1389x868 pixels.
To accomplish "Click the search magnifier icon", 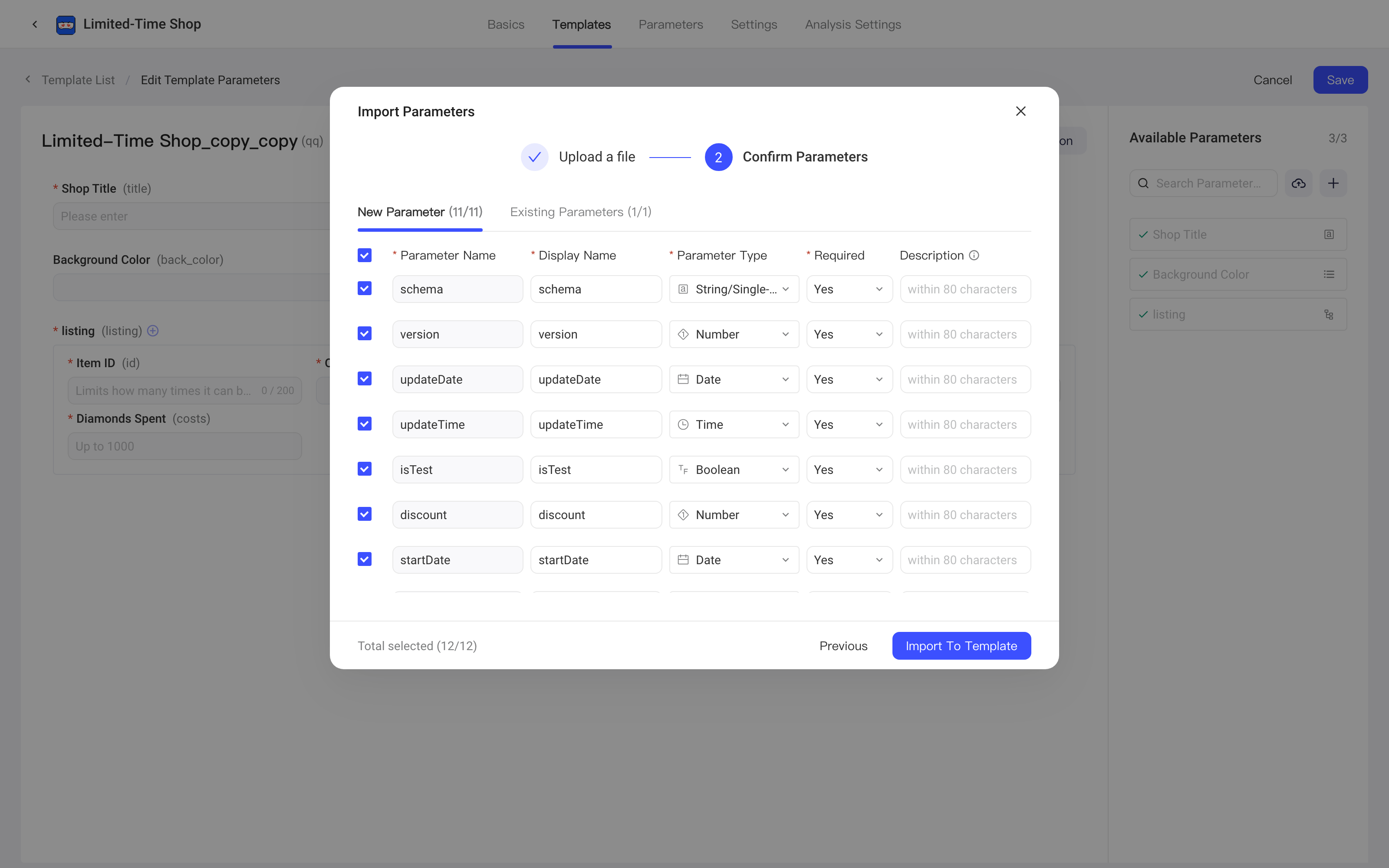I will click(1143, 183).
